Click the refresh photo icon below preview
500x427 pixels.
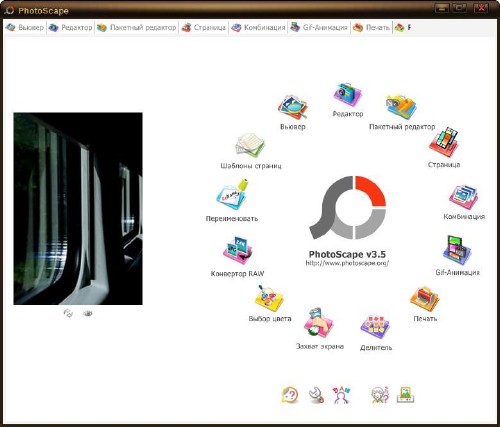(x=68, y=313)
